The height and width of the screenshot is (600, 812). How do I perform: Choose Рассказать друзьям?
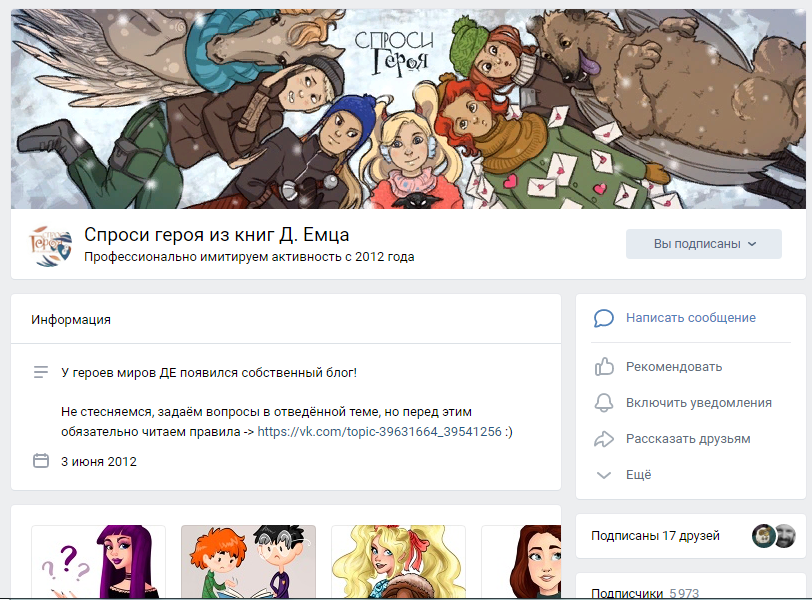[x=688, y=438]
